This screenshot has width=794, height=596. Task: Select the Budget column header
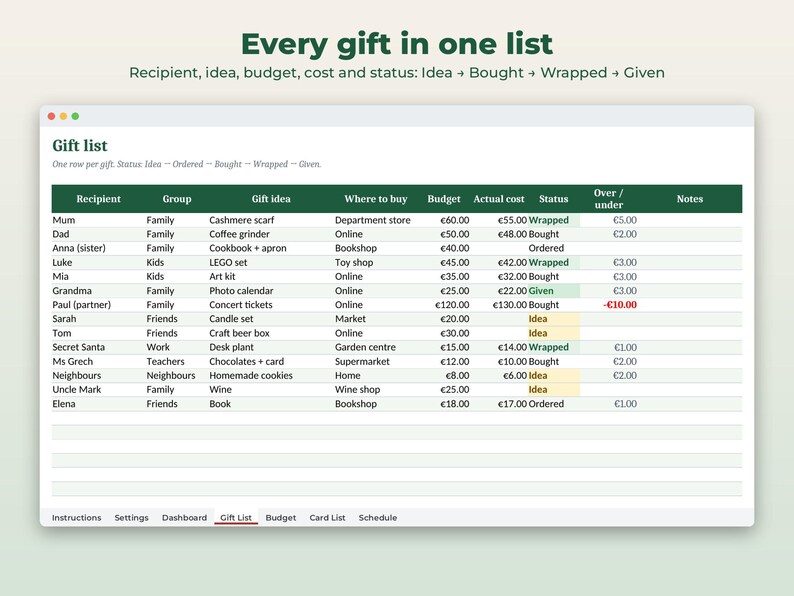click(x=444, y=199)
